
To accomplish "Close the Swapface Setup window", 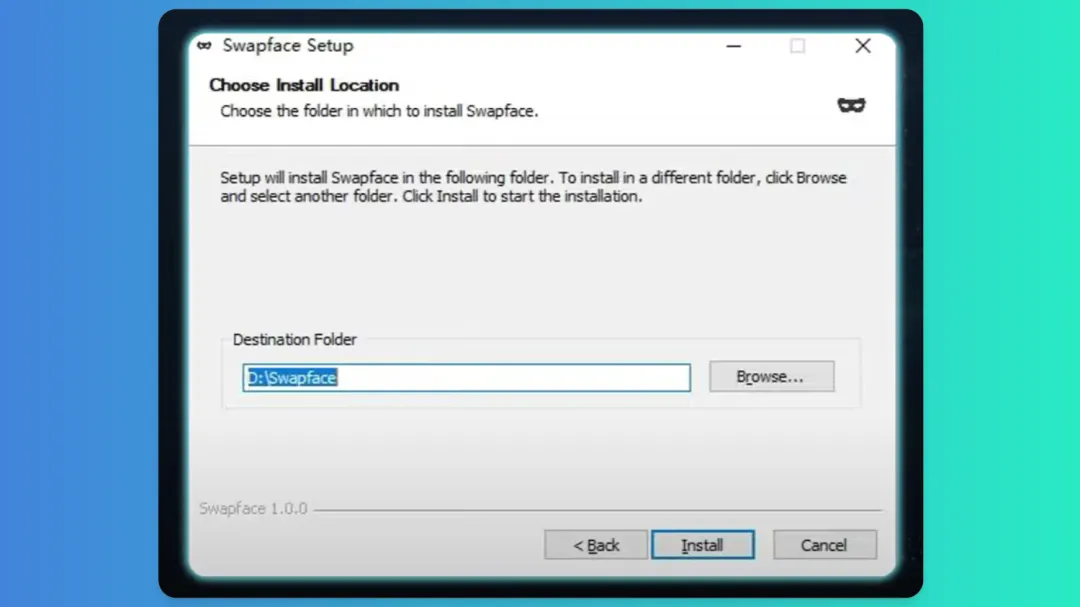I will point(862,46).
